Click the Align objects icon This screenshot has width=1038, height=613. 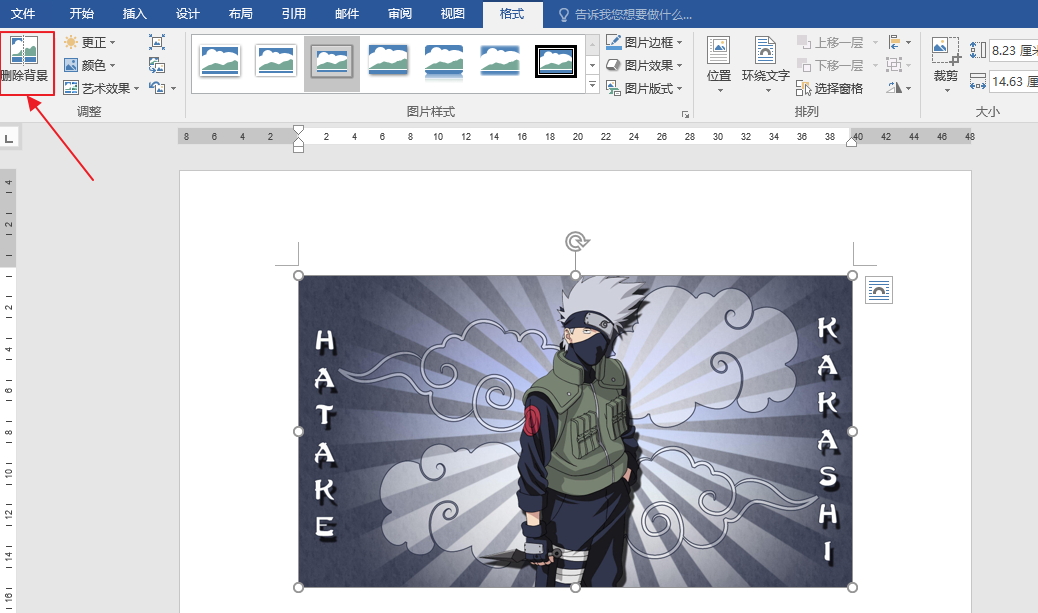tap(899, 42)
